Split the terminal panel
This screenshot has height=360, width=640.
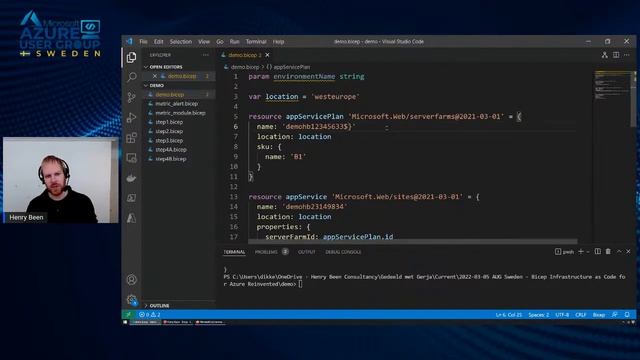[x=598, y=251]
